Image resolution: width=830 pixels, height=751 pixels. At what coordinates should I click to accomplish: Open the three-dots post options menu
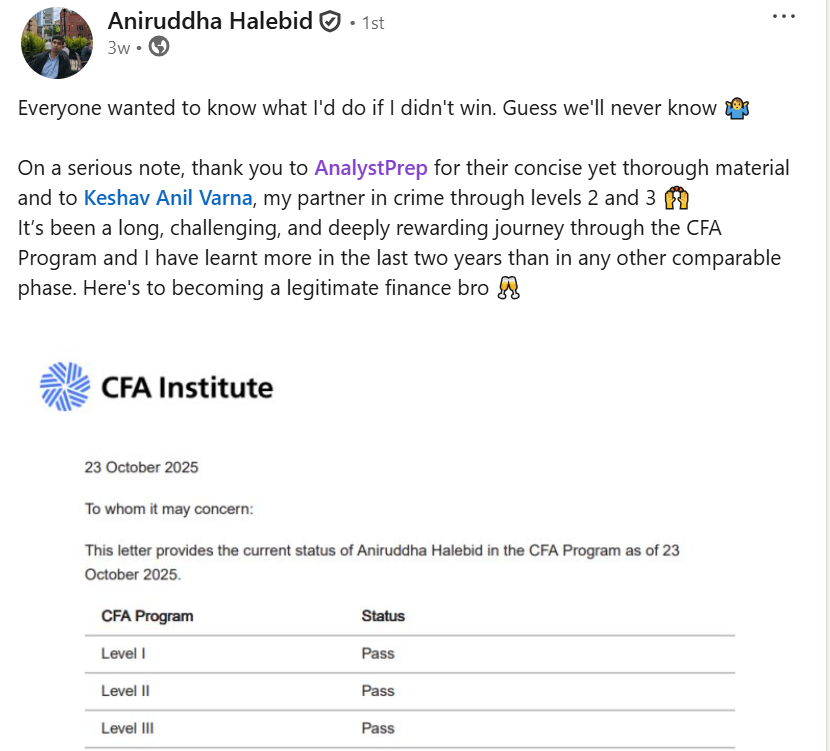(786, 17)
